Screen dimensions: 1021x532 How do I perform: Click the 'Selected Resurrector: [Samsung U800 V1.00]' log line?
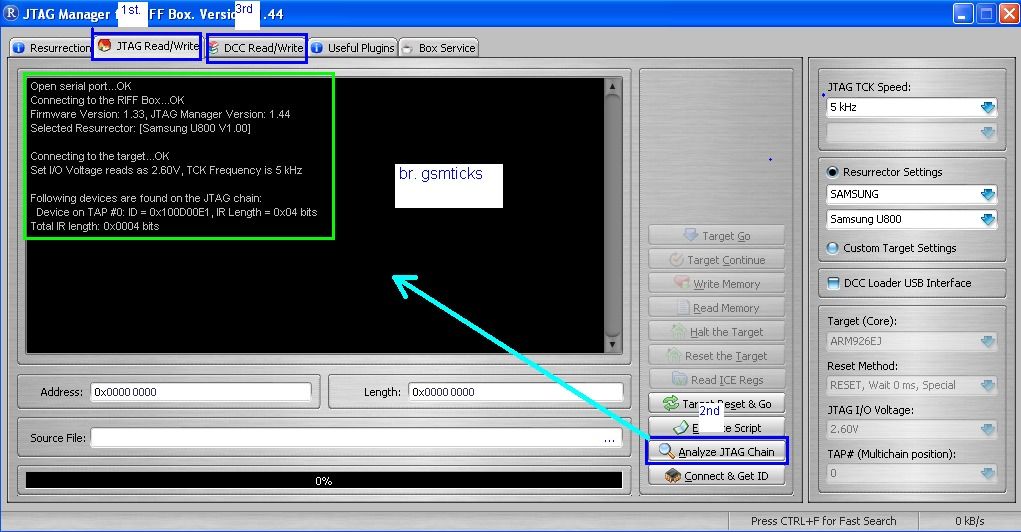(140, 128)
